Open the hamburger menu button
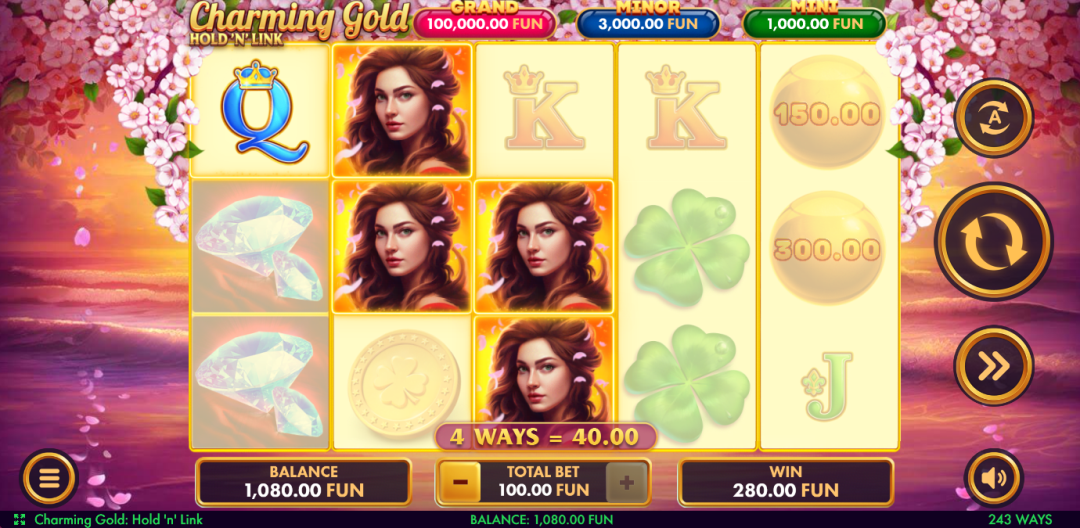 tap(50, 478)
